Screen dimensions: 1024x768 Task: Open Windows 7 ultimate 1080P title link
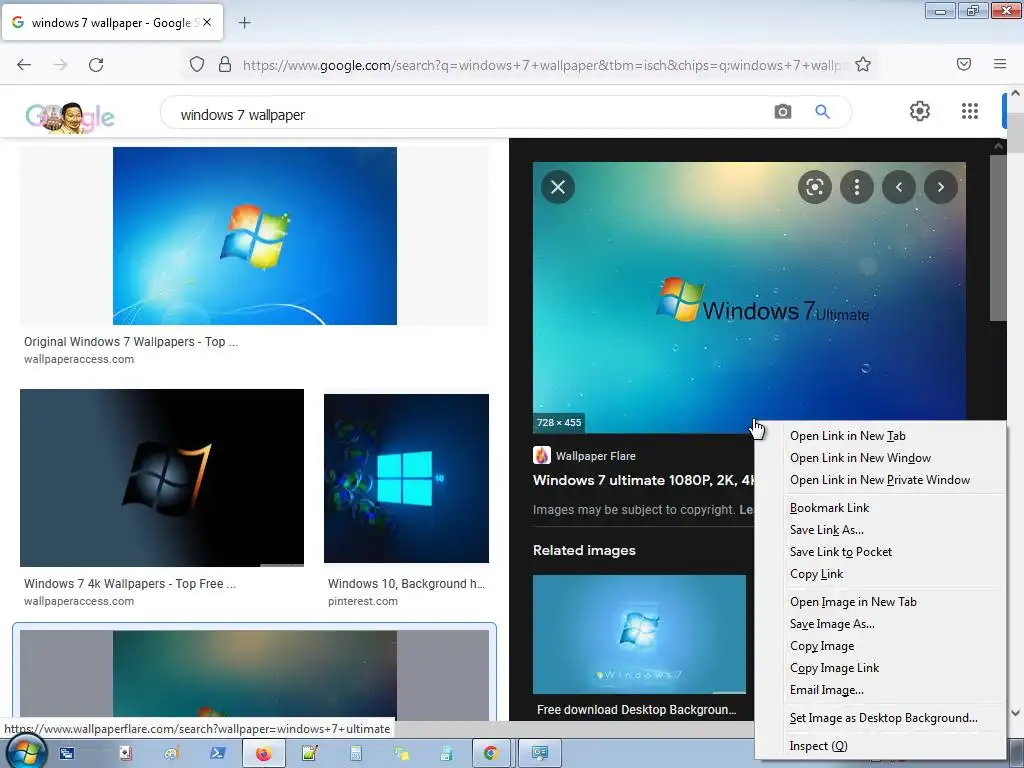pyautogui.click(x=644, y=480)
